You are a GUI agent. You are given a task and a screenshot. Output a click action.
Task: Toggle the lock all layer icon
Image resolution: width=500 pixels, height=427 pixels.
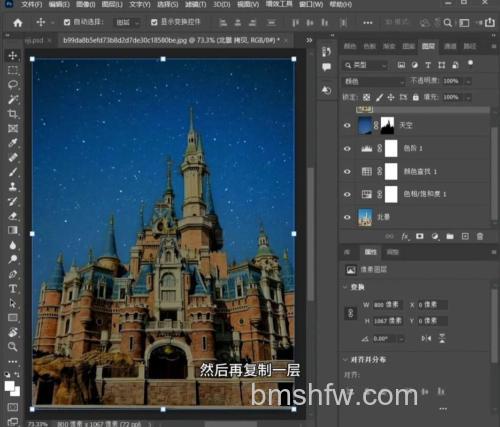click(416, 97)
